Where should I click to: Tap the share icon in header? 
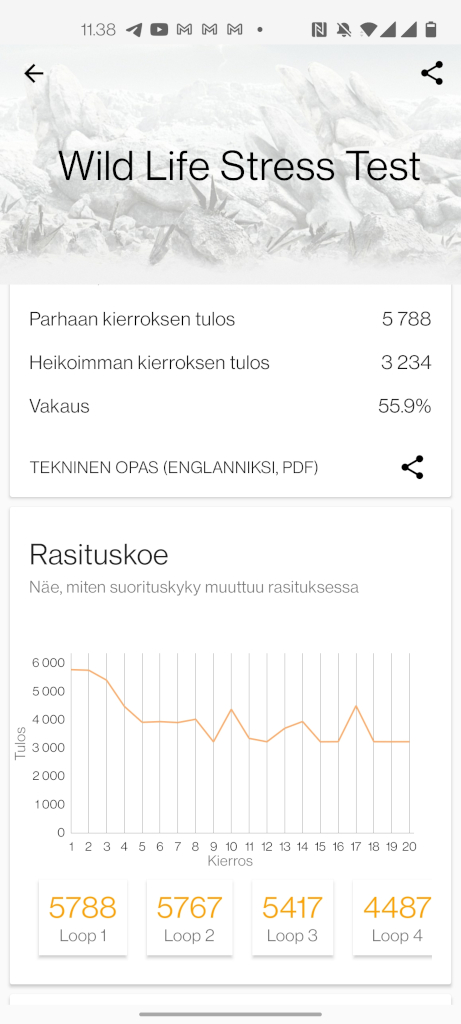(432, 73)
